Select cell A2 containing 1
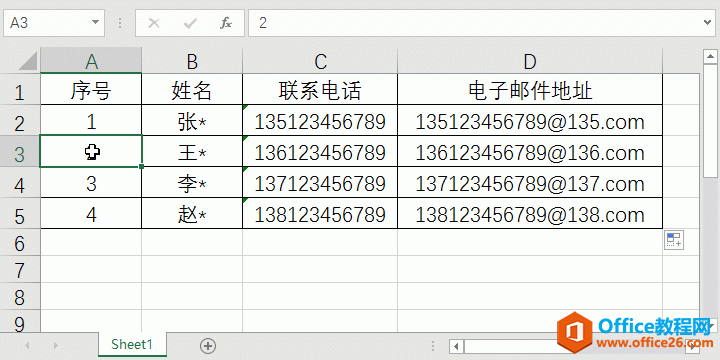This screenshot has height=360, width=720. click(x=91, y=121)
